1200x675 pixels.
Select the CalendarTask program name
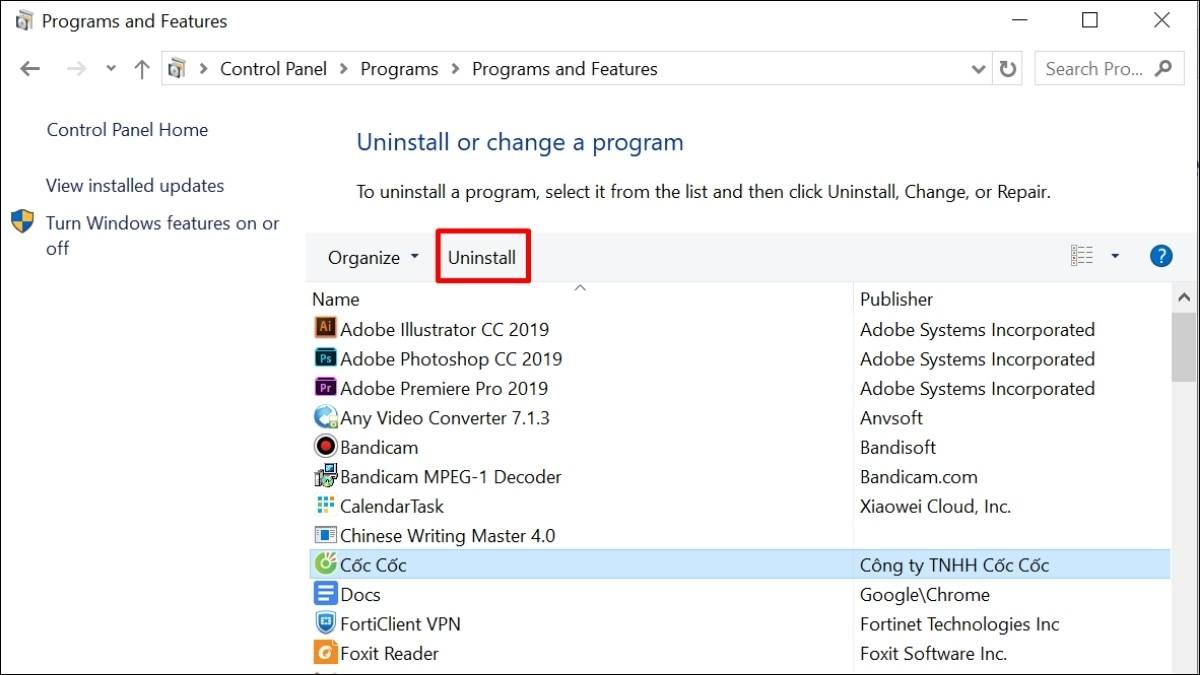392,506
